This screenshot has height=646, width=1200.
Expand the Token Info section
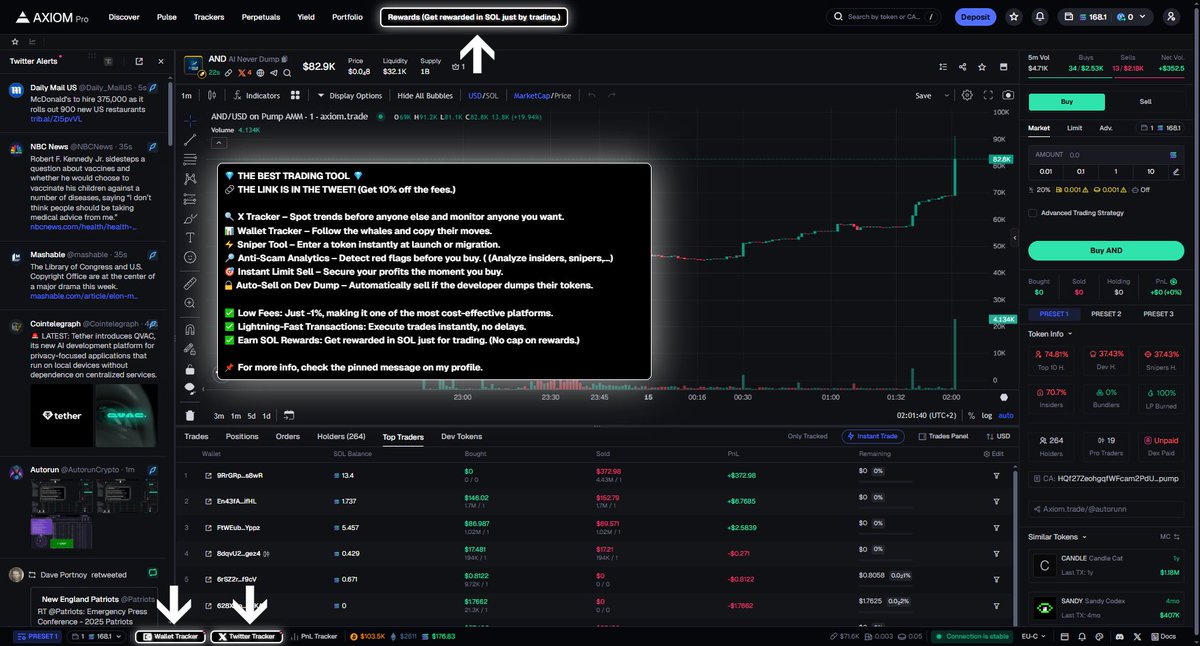1049,334
